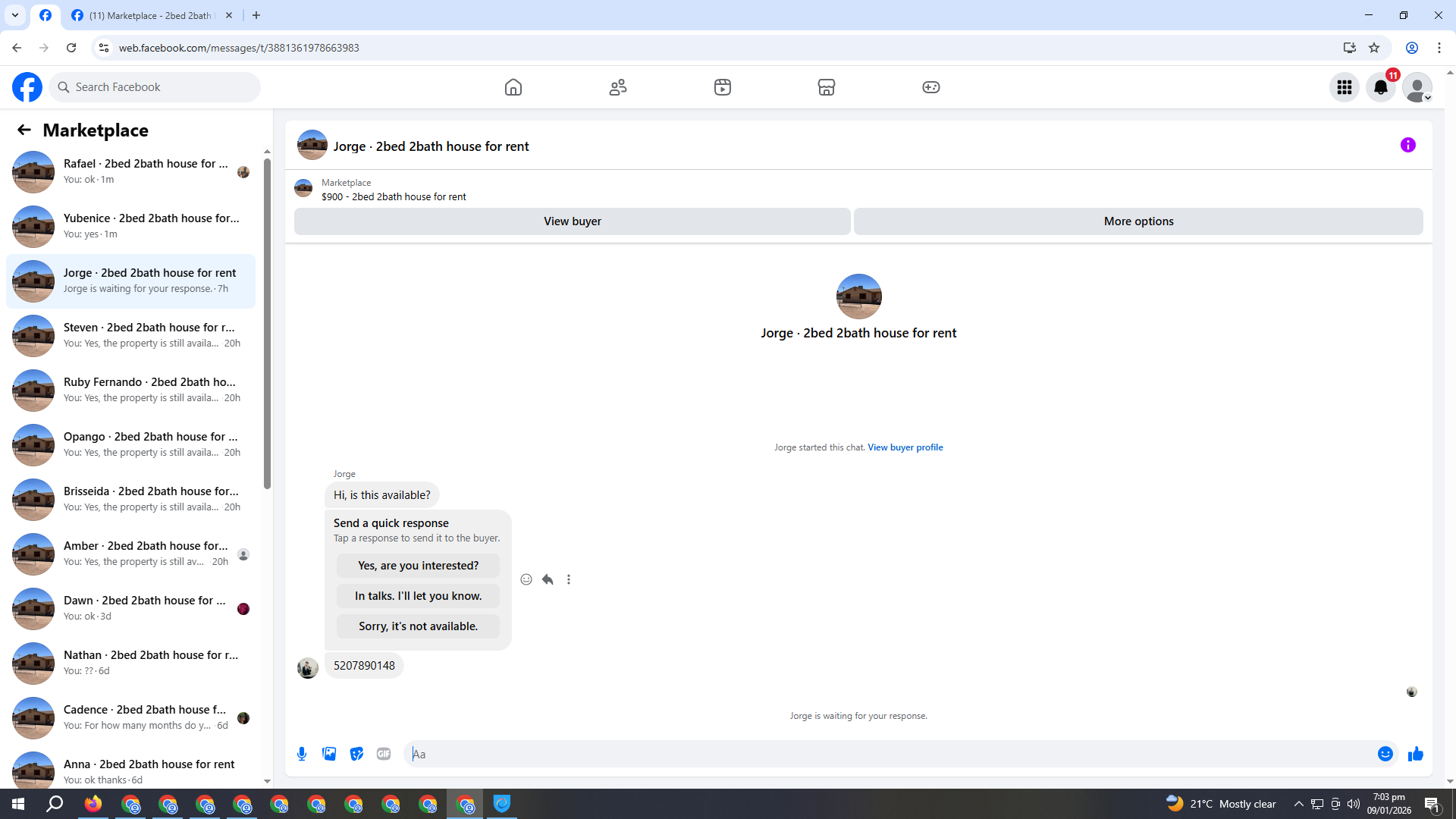Screen dimensions: 1456x819
Task: Open the Facebook menu grid icon
Action: click(1344, 87)
